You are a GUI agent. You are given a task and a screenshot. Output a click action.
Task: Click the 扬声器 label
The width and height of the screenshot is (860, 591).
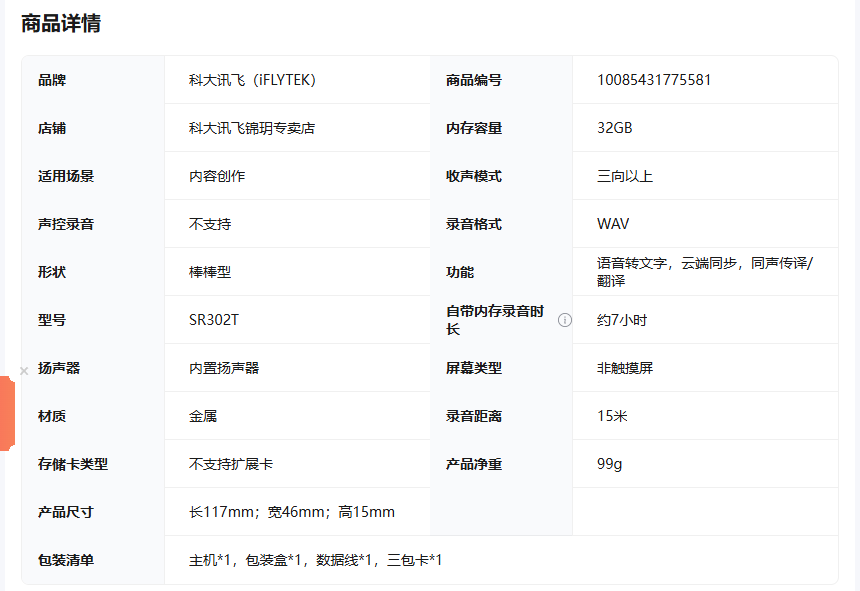coord(59,368)
